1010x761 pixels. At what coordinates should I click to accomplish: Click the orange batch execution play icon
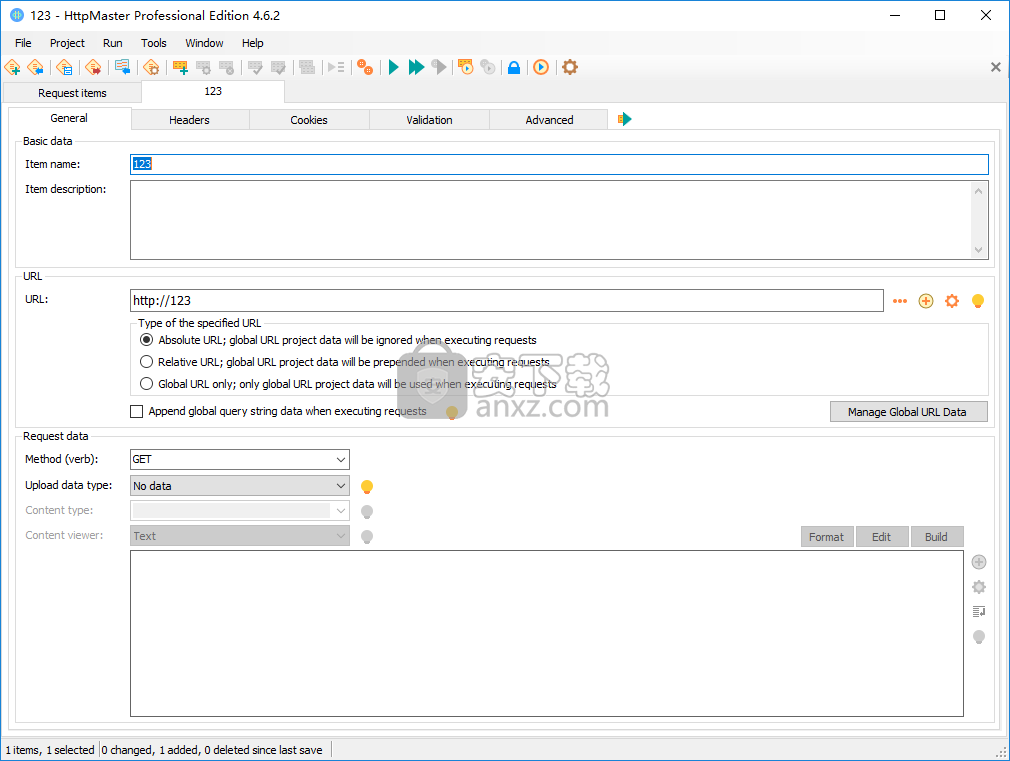(x=466, y=67)
